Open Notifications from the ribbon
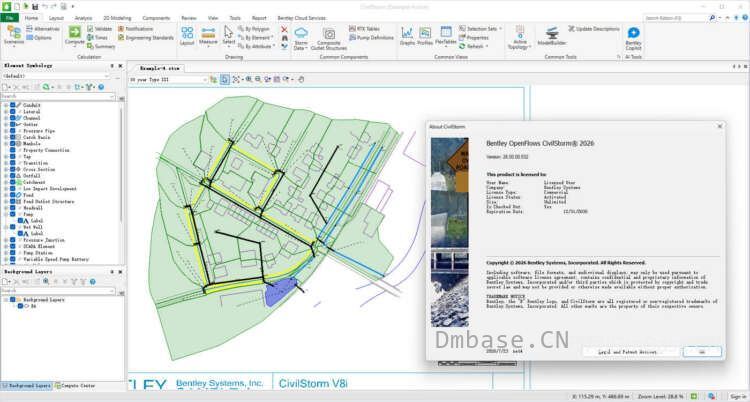 click(135, 29)
